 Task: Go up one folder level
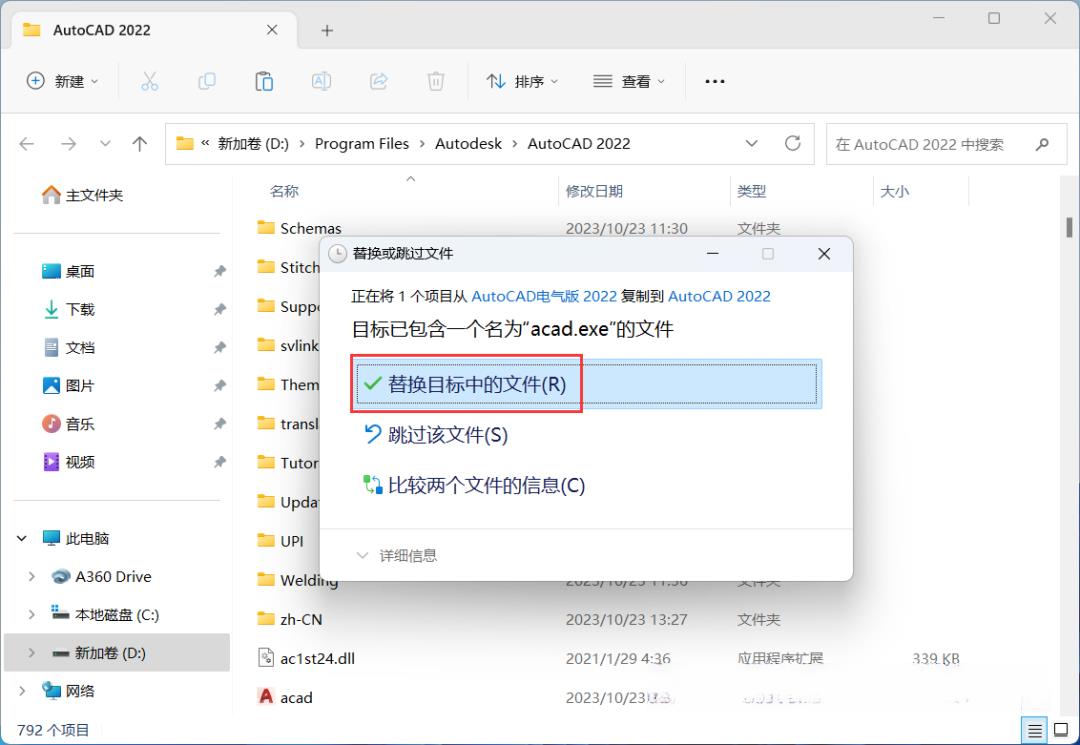coord(140,144)
